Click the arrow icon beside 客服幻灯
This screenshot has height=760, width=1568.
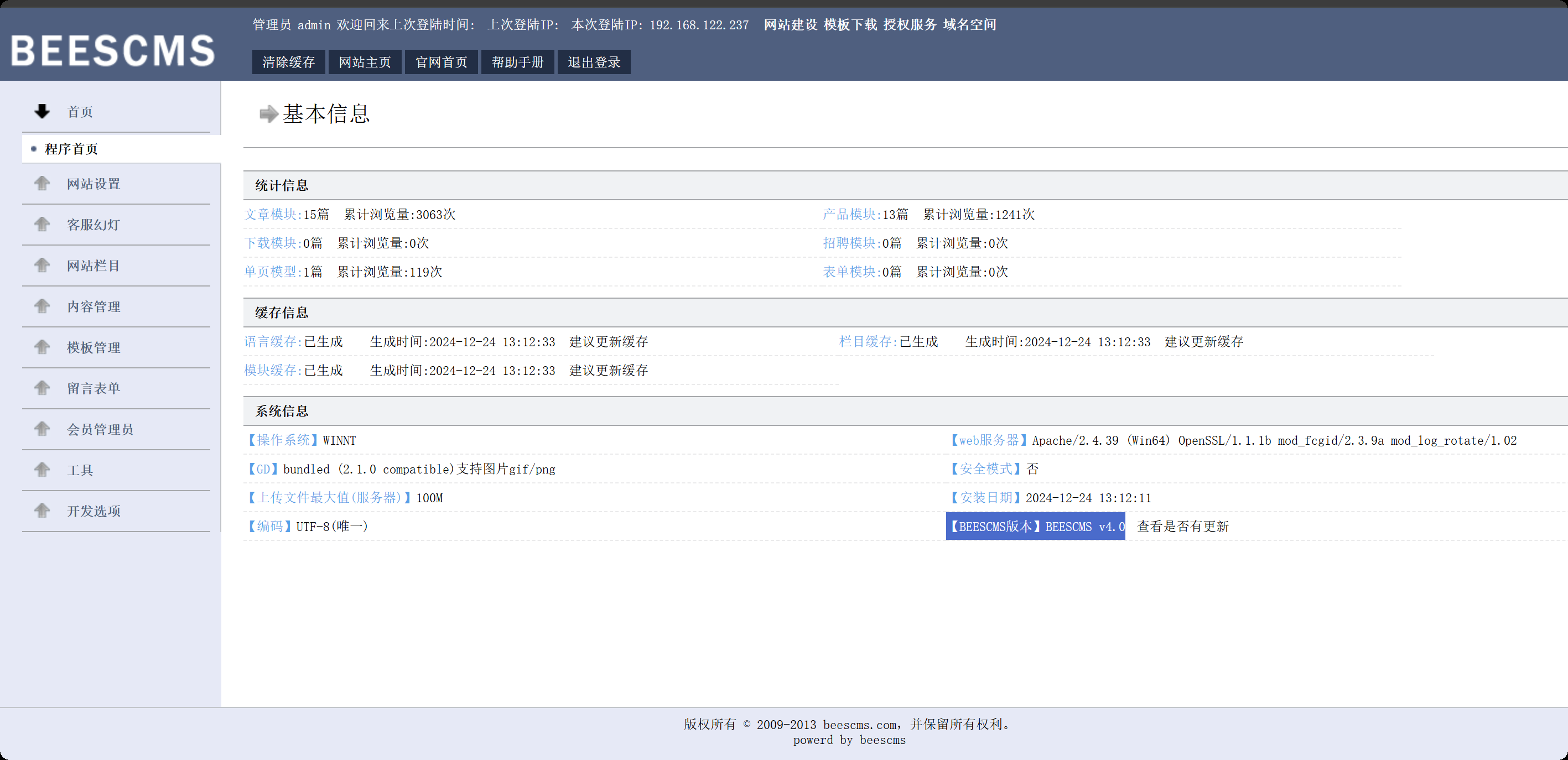[x=42, y=224]
